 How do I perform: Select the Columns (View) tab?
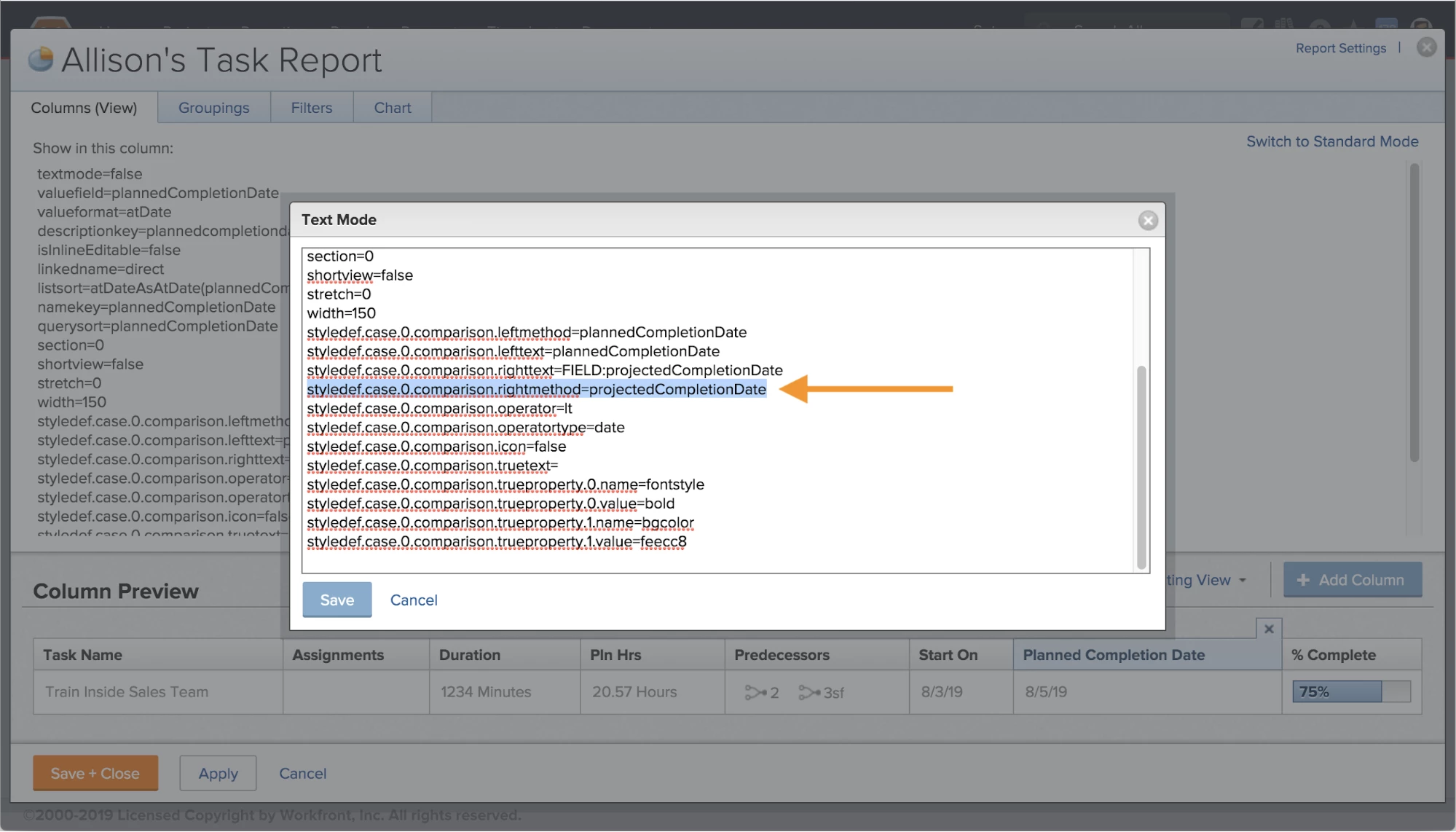pyautogui.click(x=84, y=108)
